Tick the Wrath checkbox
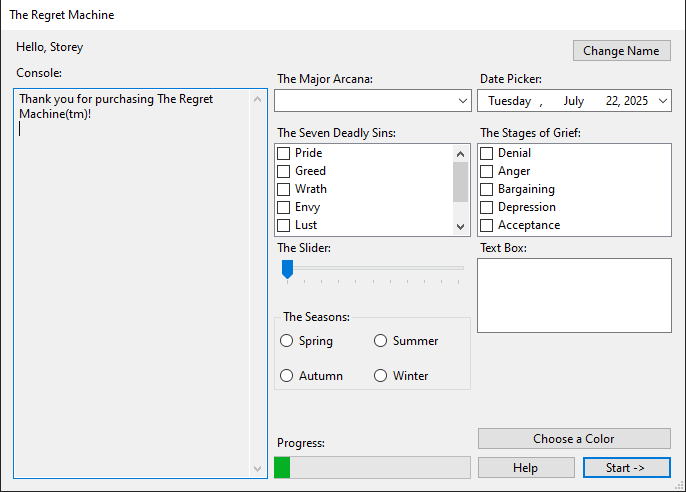686x492 pixels. 284,189
